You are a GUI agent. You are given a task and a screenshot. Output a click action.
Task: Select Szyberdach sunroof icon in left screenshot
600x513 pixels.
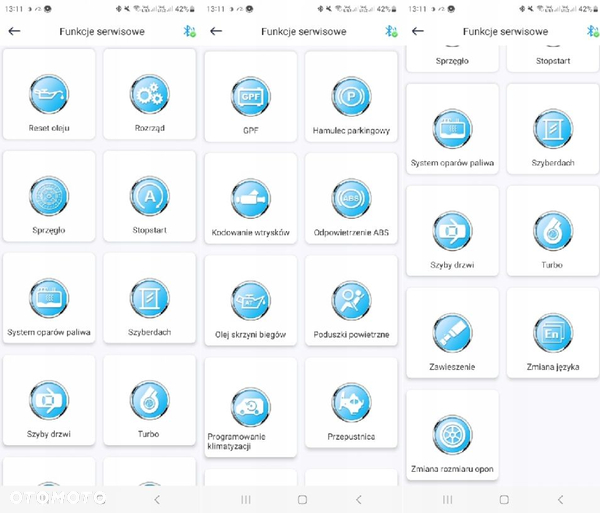point(150,298)
